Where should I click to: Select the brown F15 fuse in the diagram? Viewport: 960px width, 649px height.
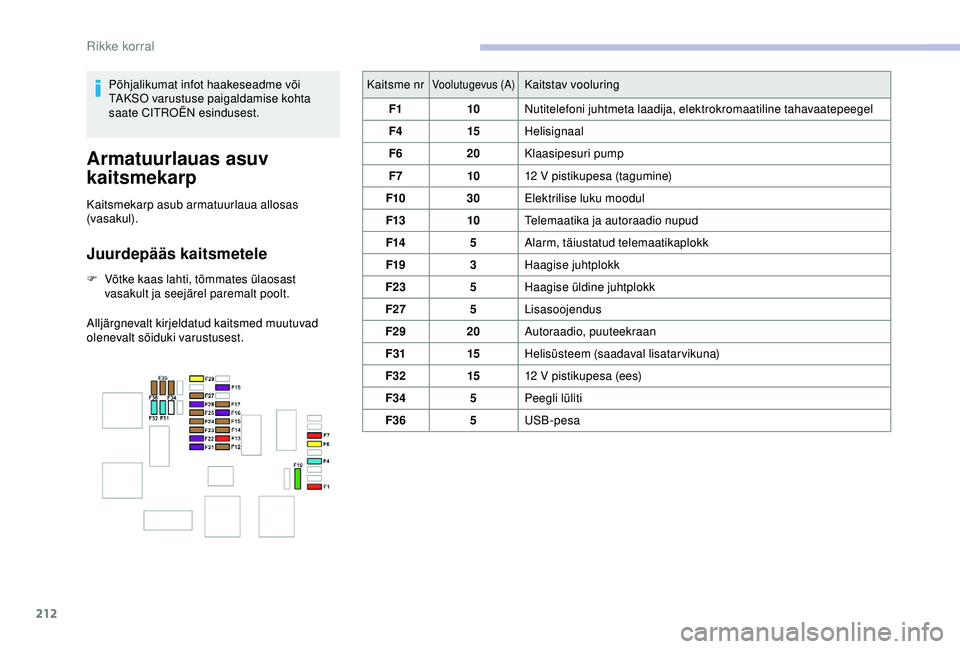(x=223, y=421)
